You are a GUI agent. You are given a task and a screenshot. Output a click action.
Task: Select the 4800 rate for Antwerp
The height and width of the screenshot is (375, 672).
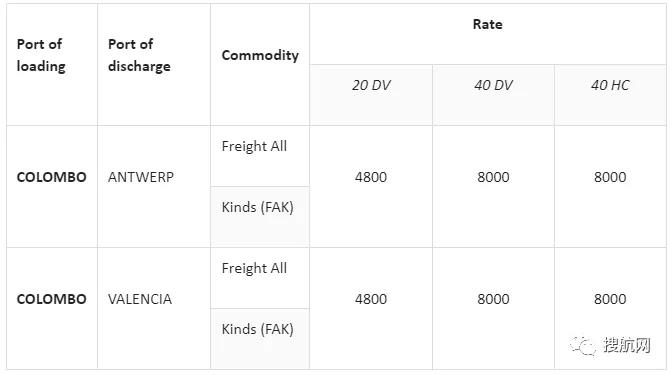[371, 177]
